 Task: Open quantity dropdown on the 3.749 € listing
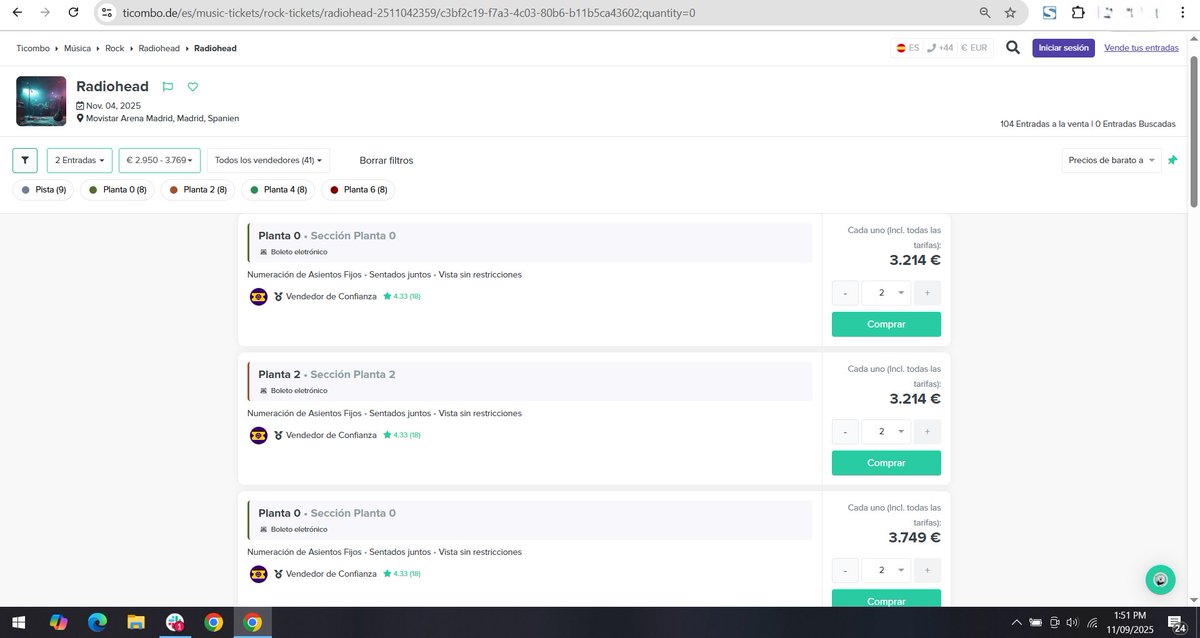point(886,570)
